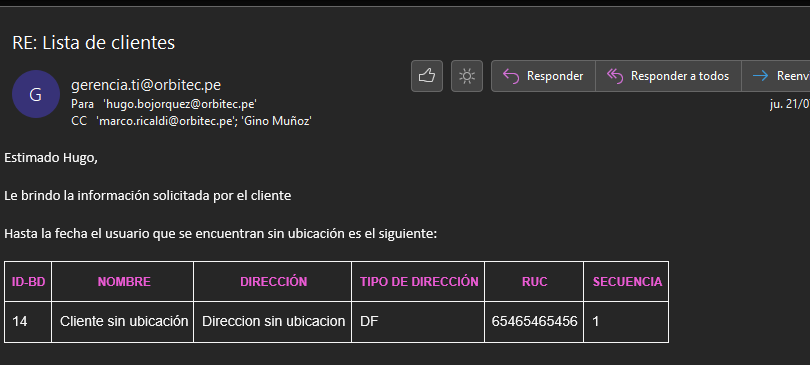Click the thumbs-up like icon
The width and height of the screenshot is (810, 365).
point(427,76)
